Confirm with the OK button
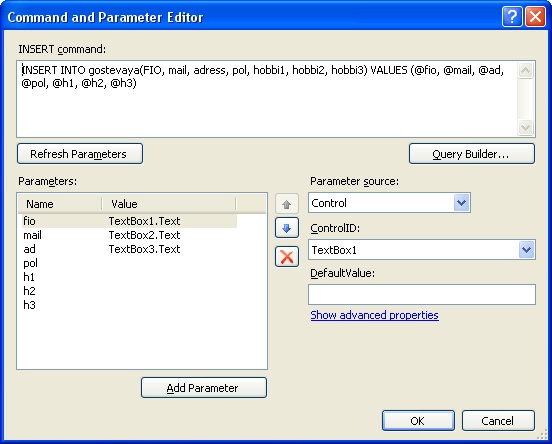The image size is (552, 444). [x=418, y=420]
